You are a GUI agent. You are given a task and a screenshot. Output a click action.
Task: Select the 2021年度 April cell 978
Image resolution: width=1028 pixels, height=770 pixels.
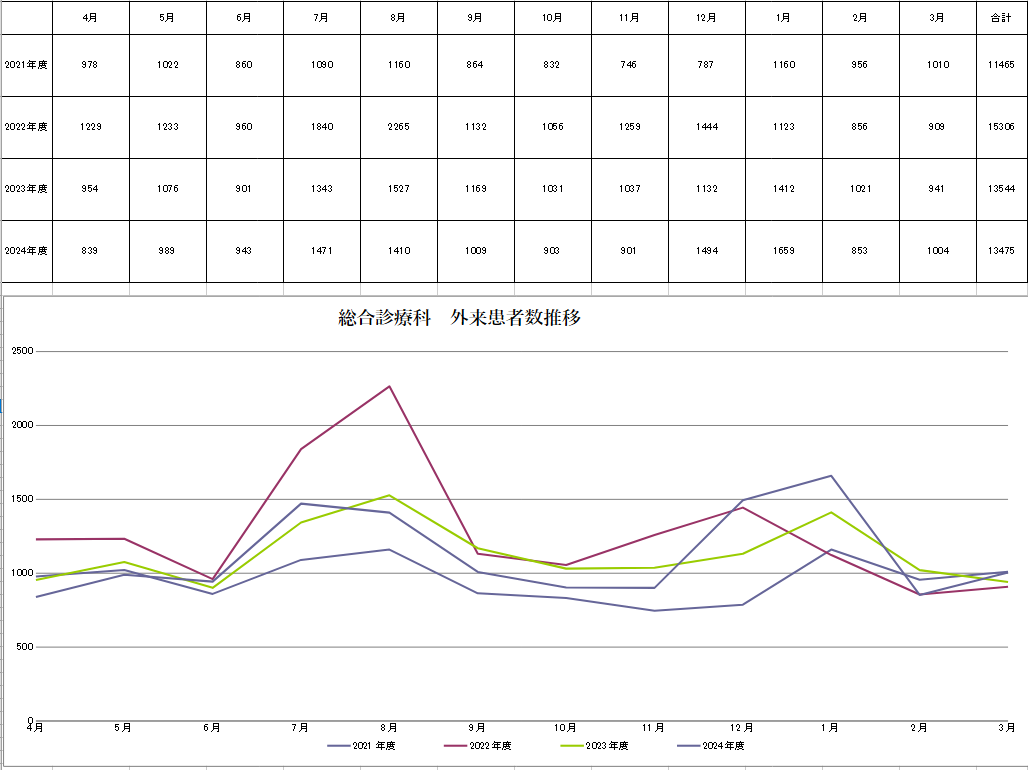[91, 65]
